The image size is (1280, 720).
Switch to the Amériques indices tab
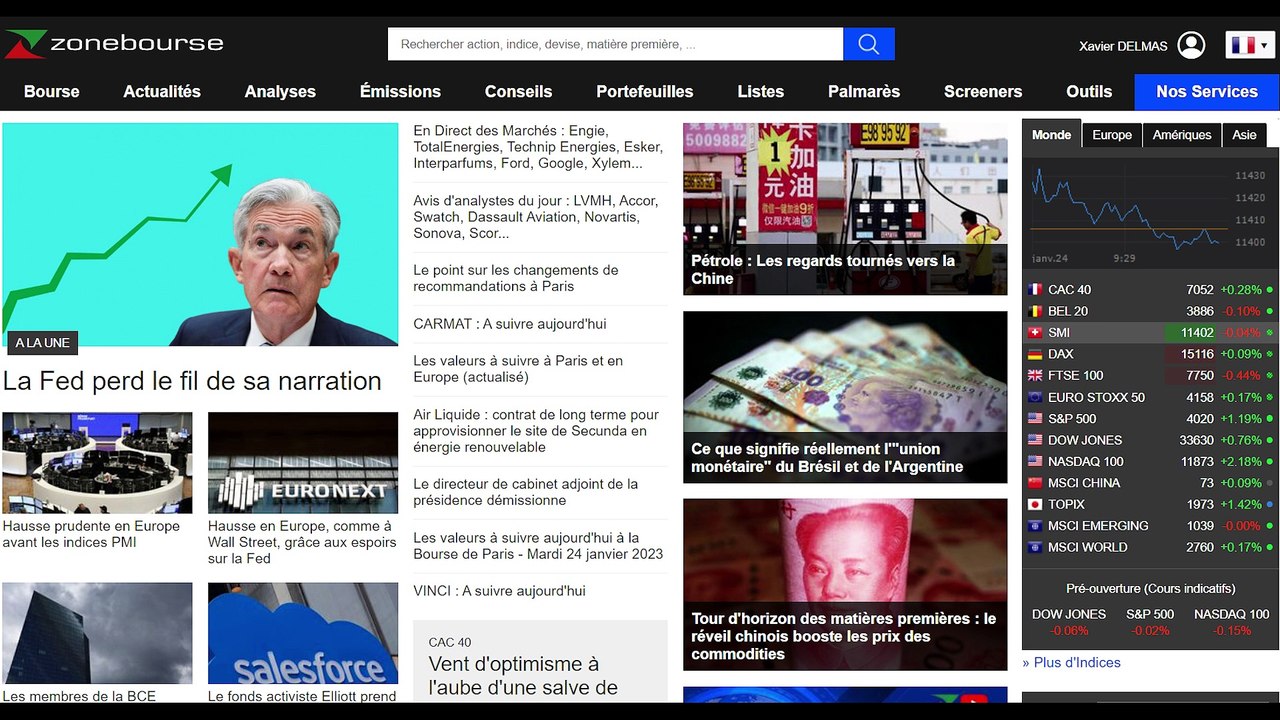1182,135
